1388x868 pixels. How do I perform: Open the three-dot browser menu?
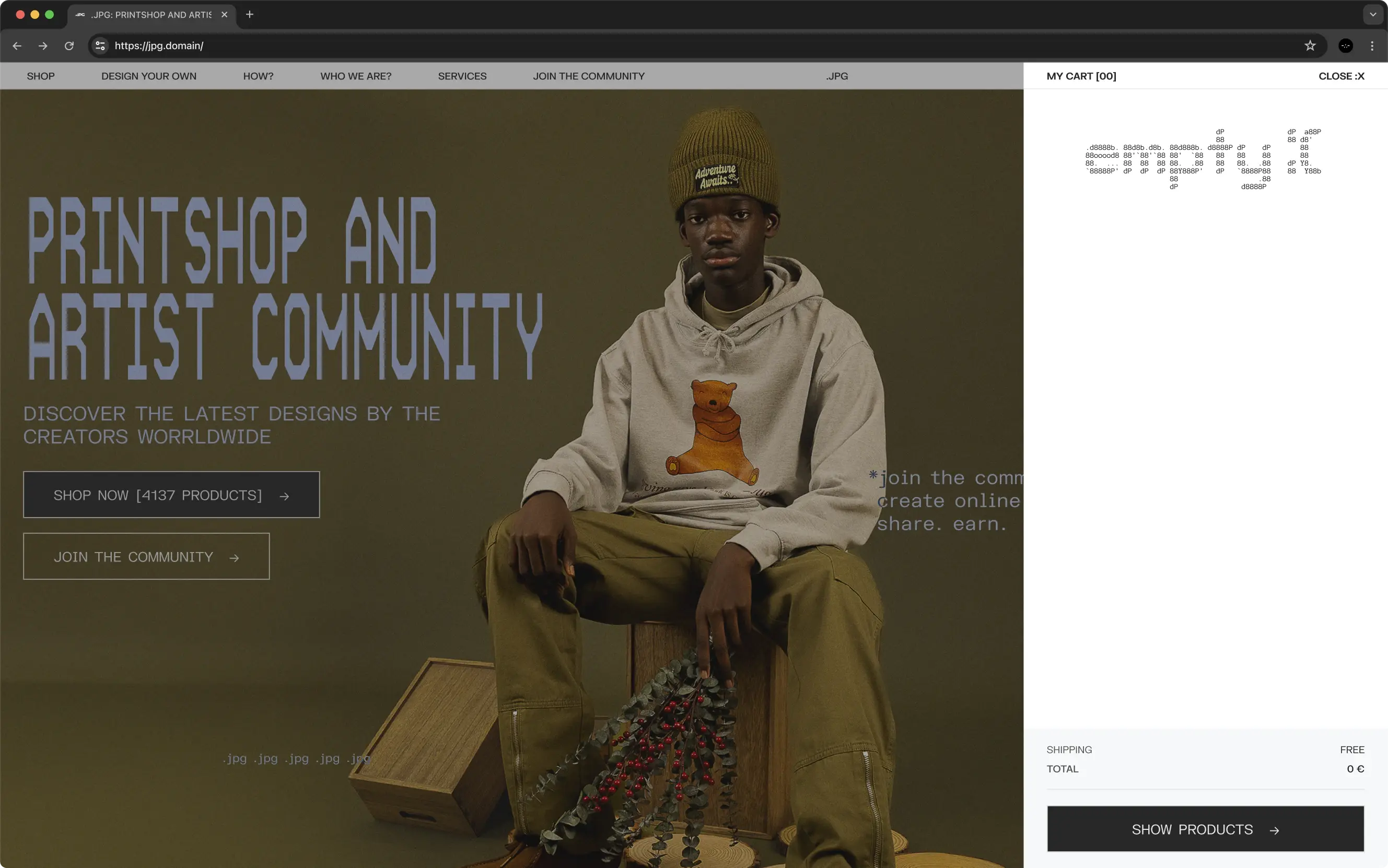click(x=1372, y=46)
